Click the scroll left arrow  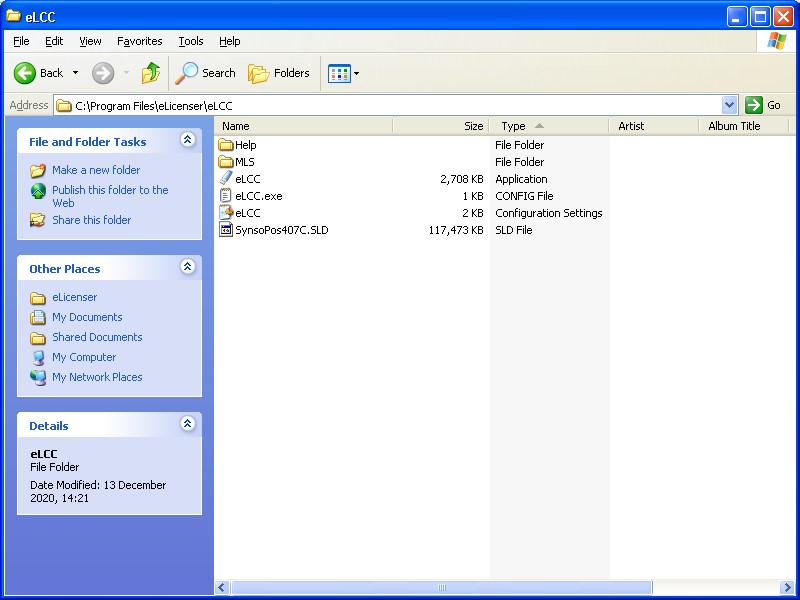[x=222, y=587]
